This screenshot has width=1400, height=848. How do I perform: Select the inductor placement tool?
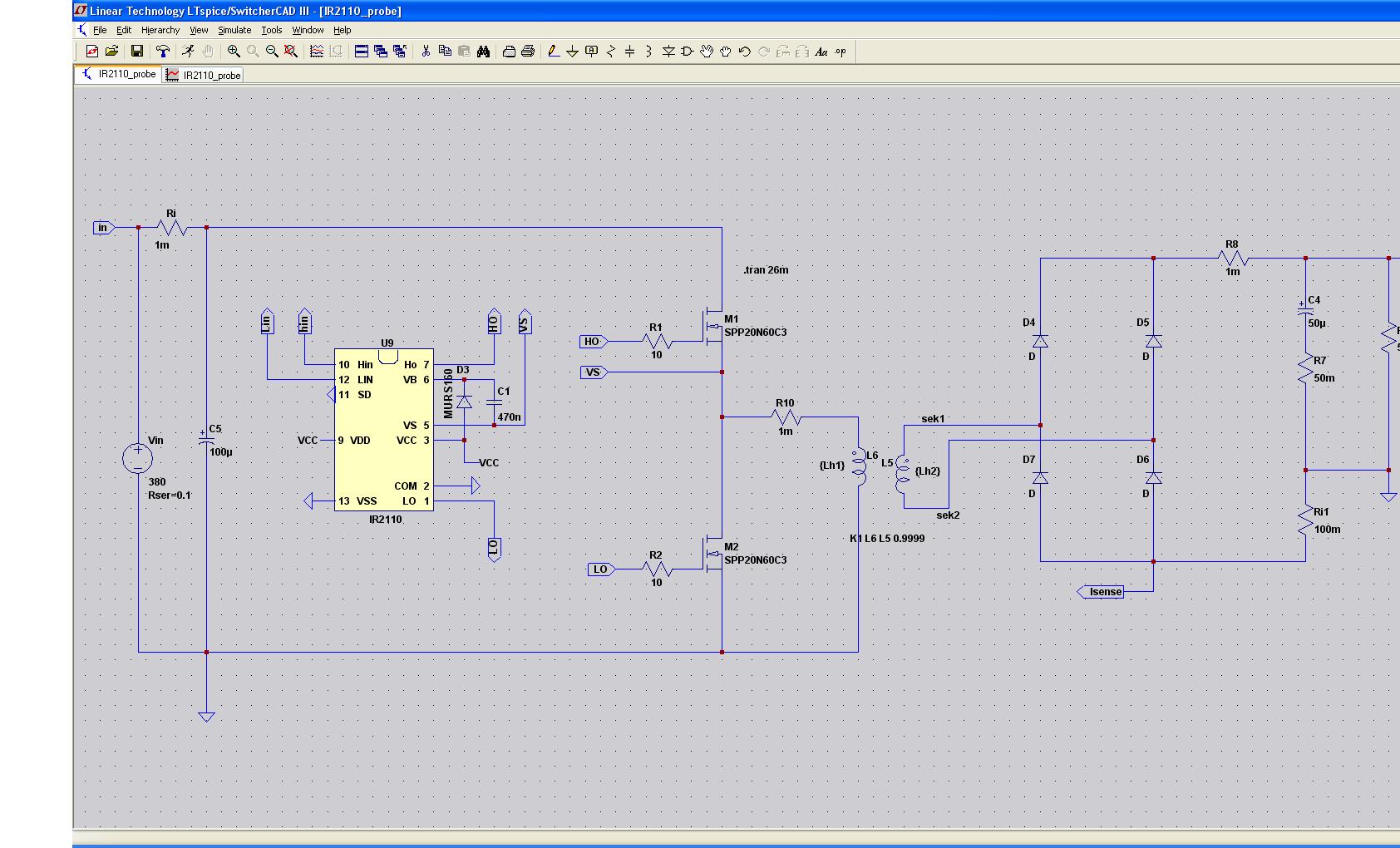point(648,52)
